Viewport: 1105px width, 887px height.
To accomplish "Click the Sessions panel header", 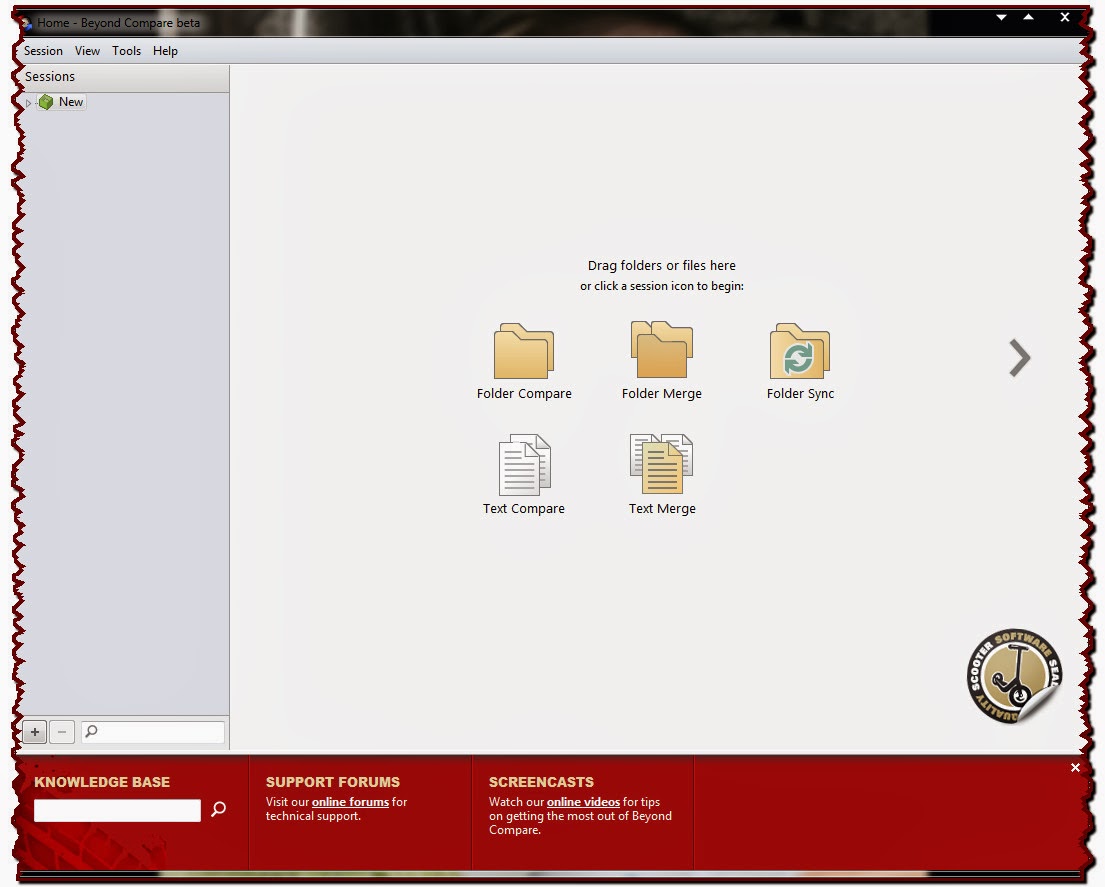I will [123, 77].
